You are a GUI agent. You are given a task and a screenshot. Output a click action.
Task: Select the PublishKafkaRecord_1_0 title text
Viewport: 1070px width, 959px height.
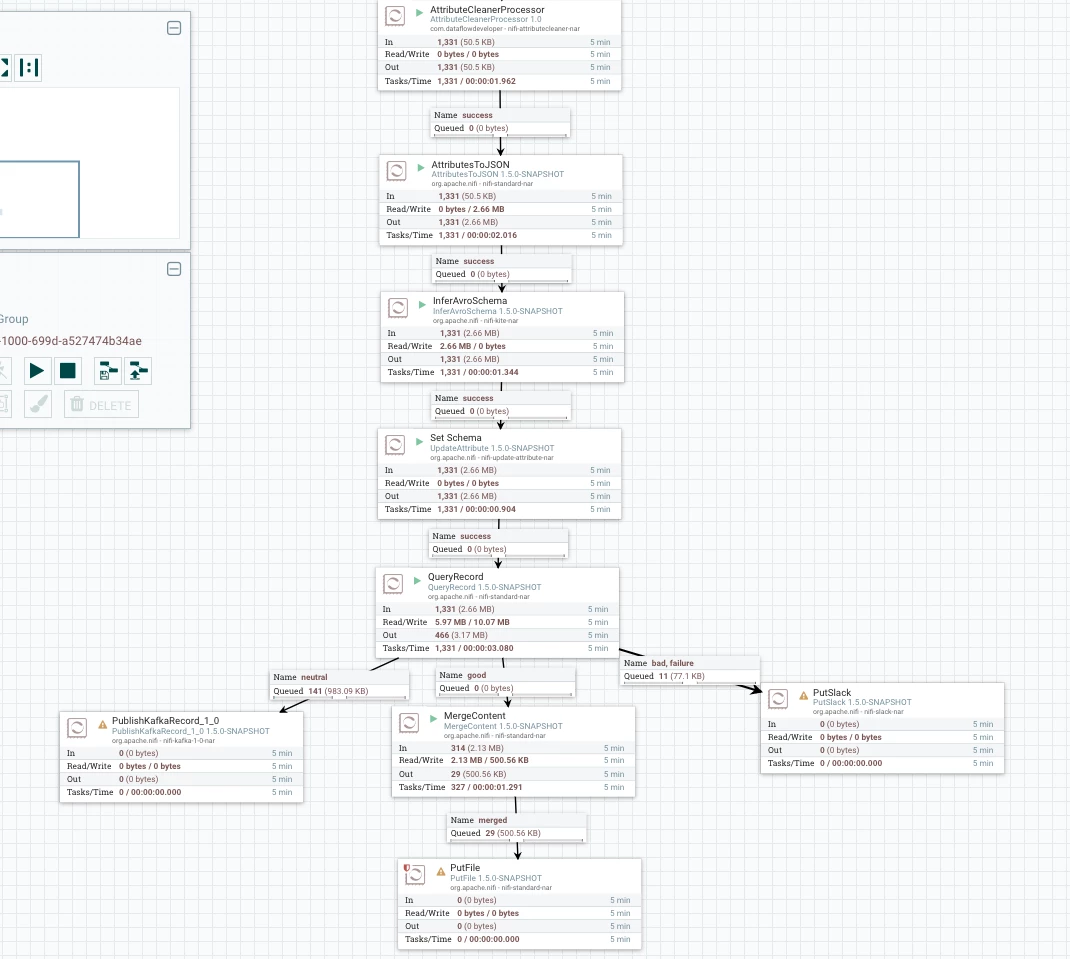[165, 720]
